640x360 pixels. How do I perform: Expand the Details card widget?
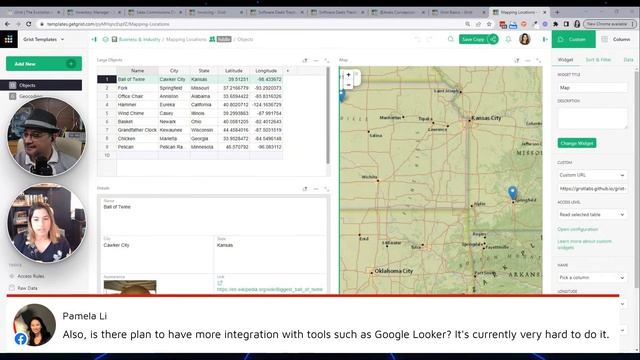(327, 189)
